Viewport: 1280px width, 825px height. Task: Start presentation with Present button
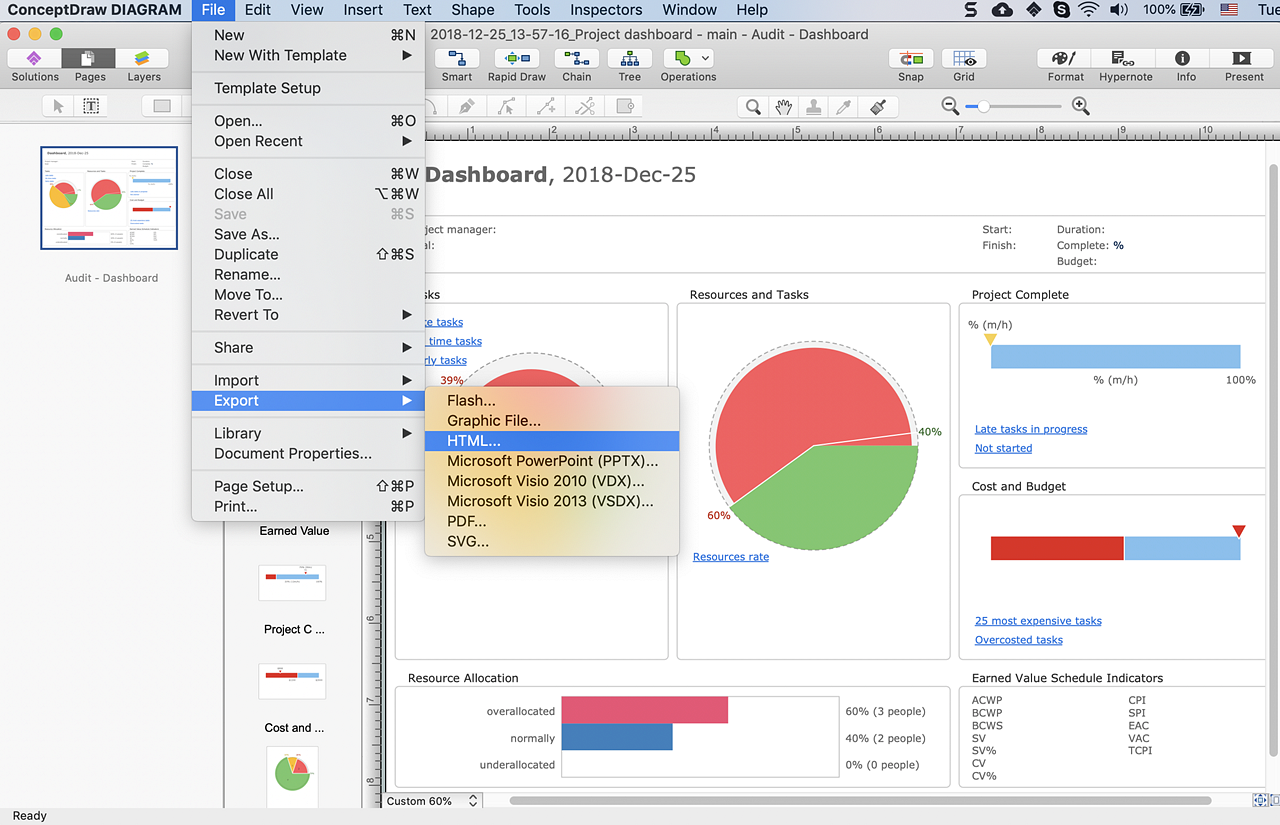coord(1243,59)
